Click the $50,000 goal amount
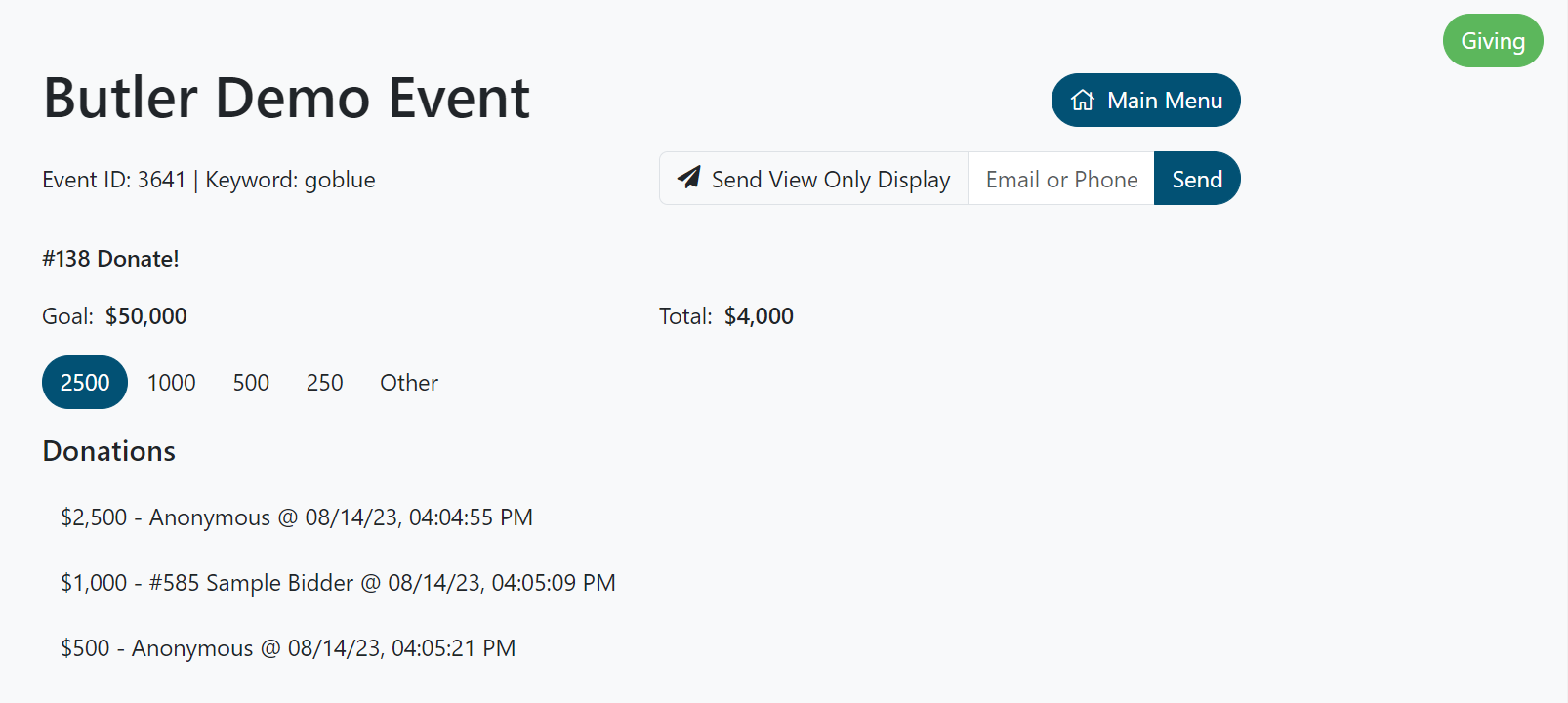 click(x=146, y=316)
